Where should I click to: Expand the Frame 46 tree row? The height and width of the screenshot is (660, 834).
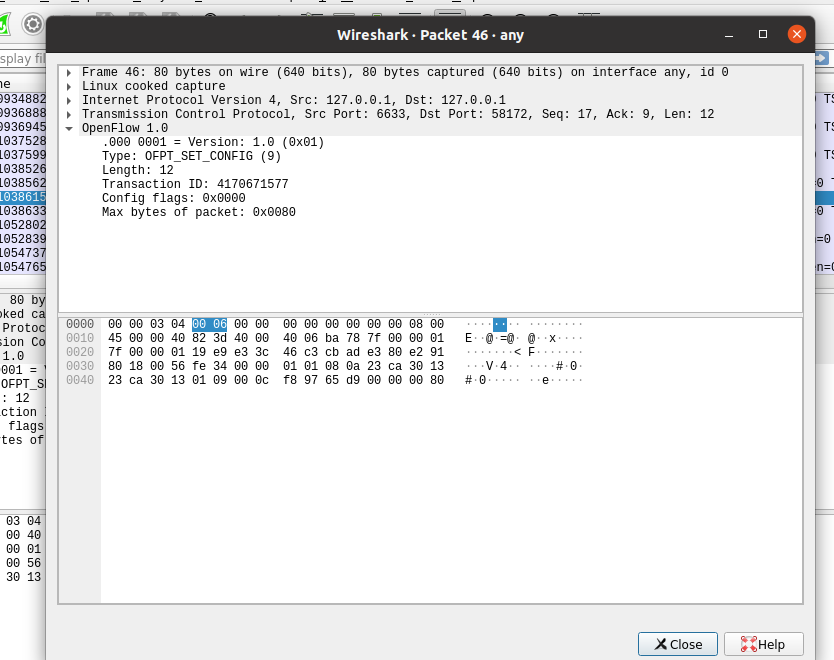tap(69, 72)
